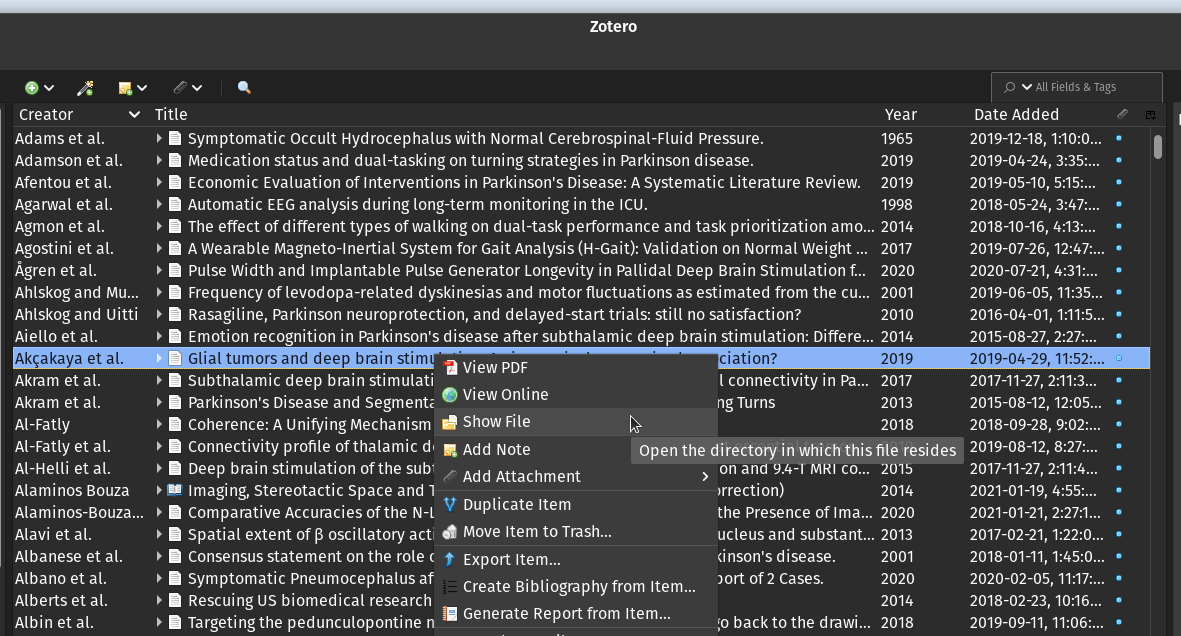Click attachment dot for Adams et al. row

click(x=1118, y=139)
